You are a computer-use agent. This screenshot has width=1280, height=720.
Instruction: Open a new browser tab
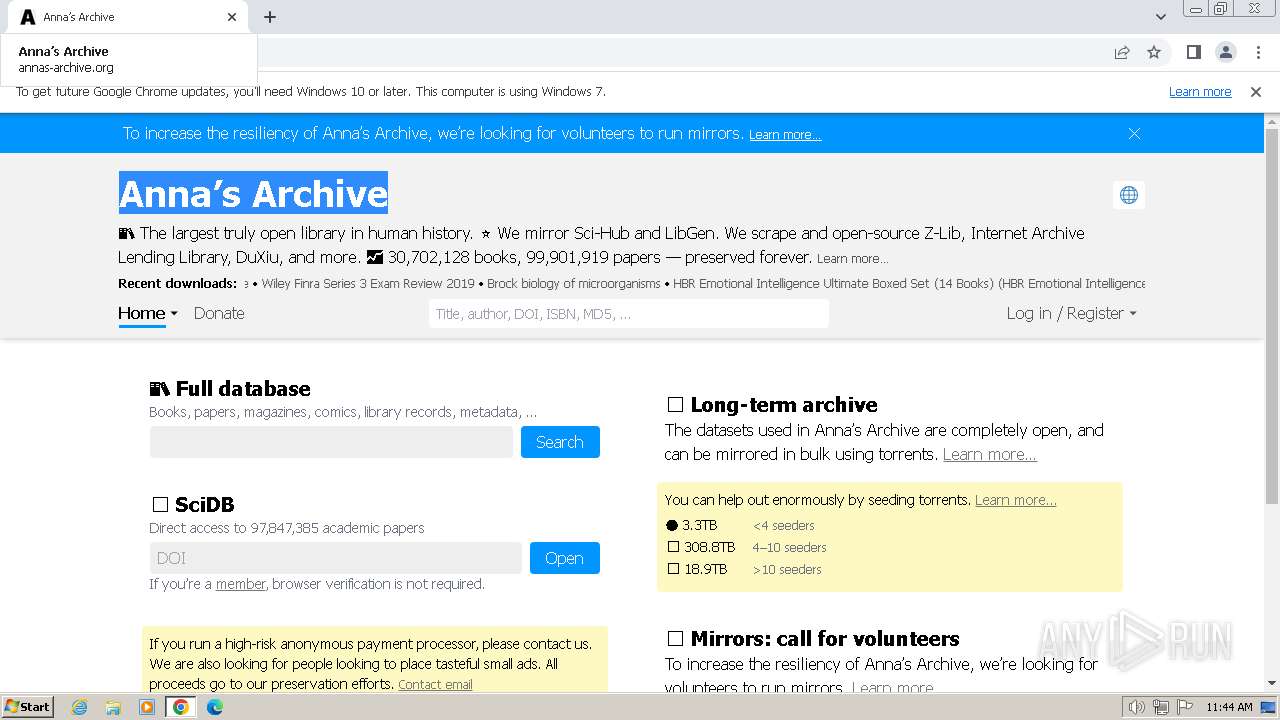point(270,17)
